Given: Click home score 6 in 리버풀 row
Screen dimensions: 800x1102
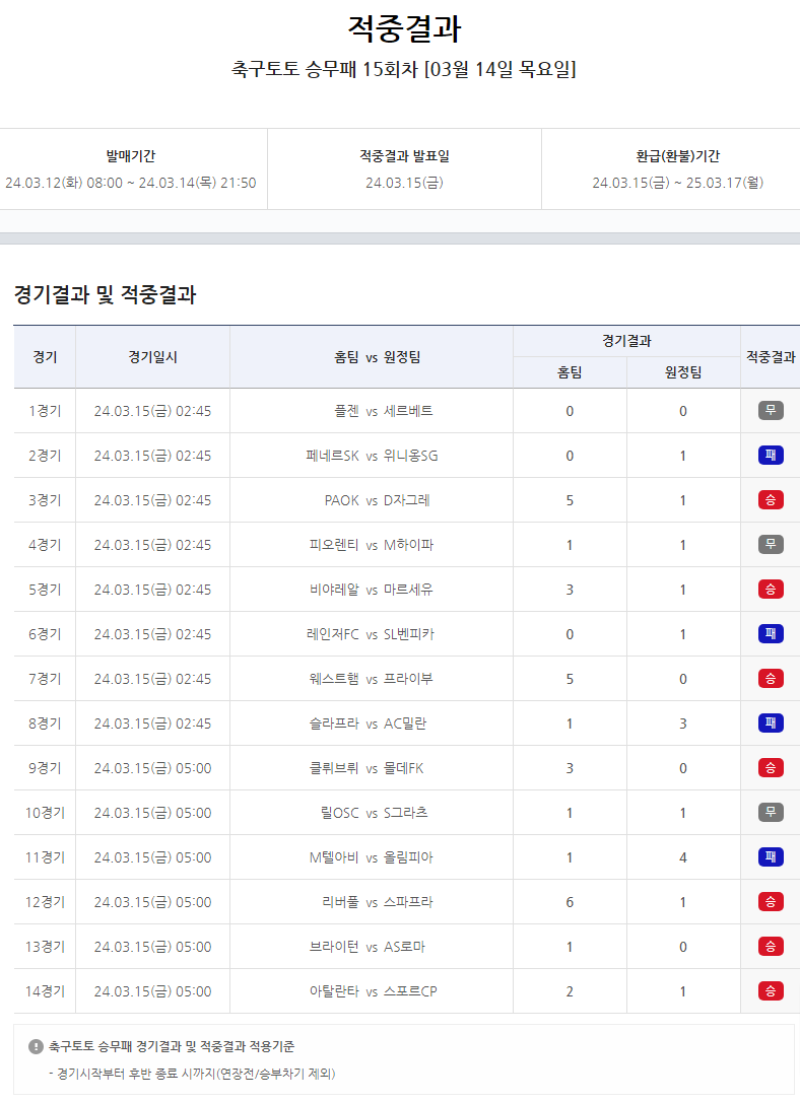Looking at the screenshot, I should [x=569, y=902].
